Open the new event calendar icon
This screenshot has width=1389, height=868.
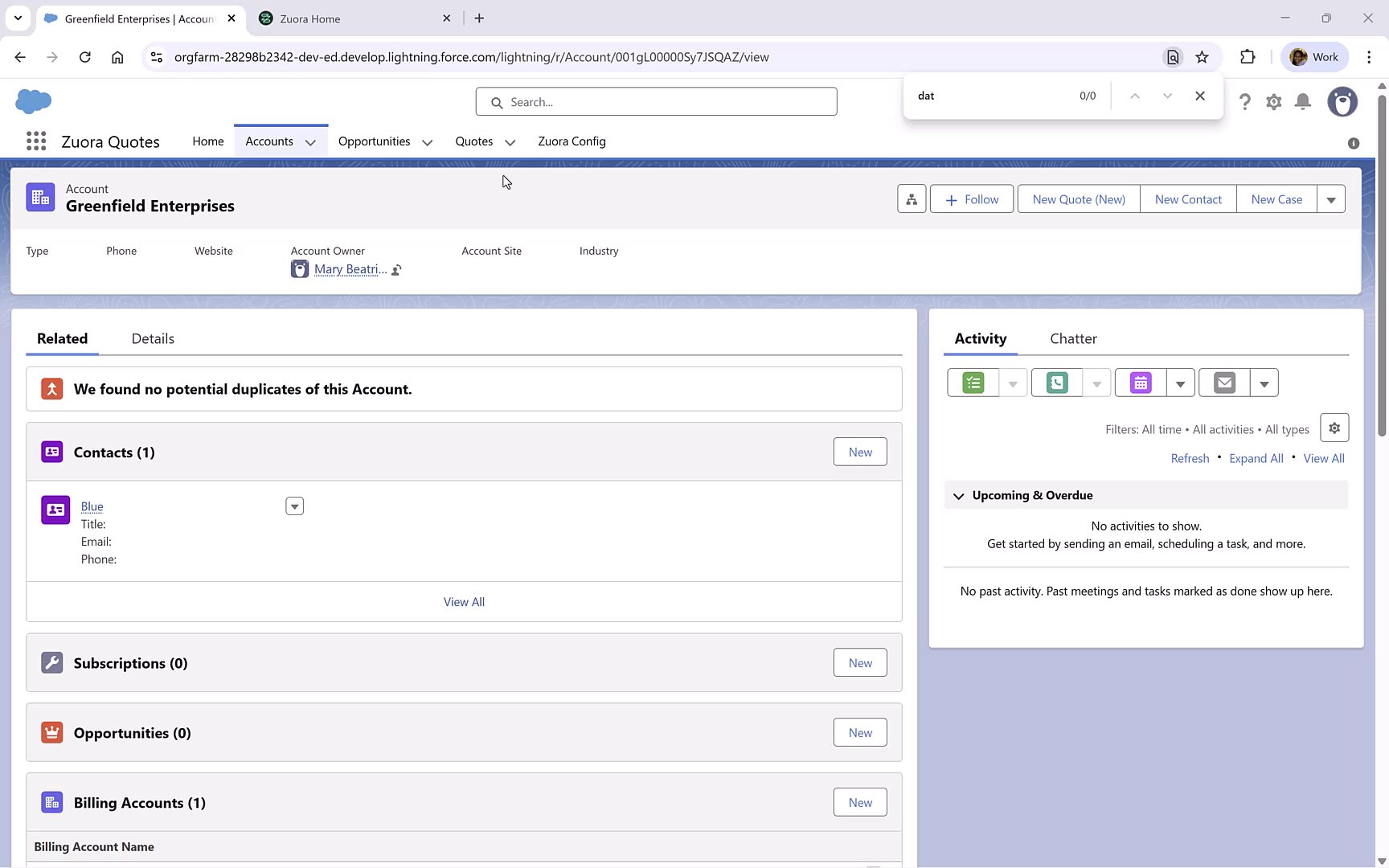point(1140,383)
